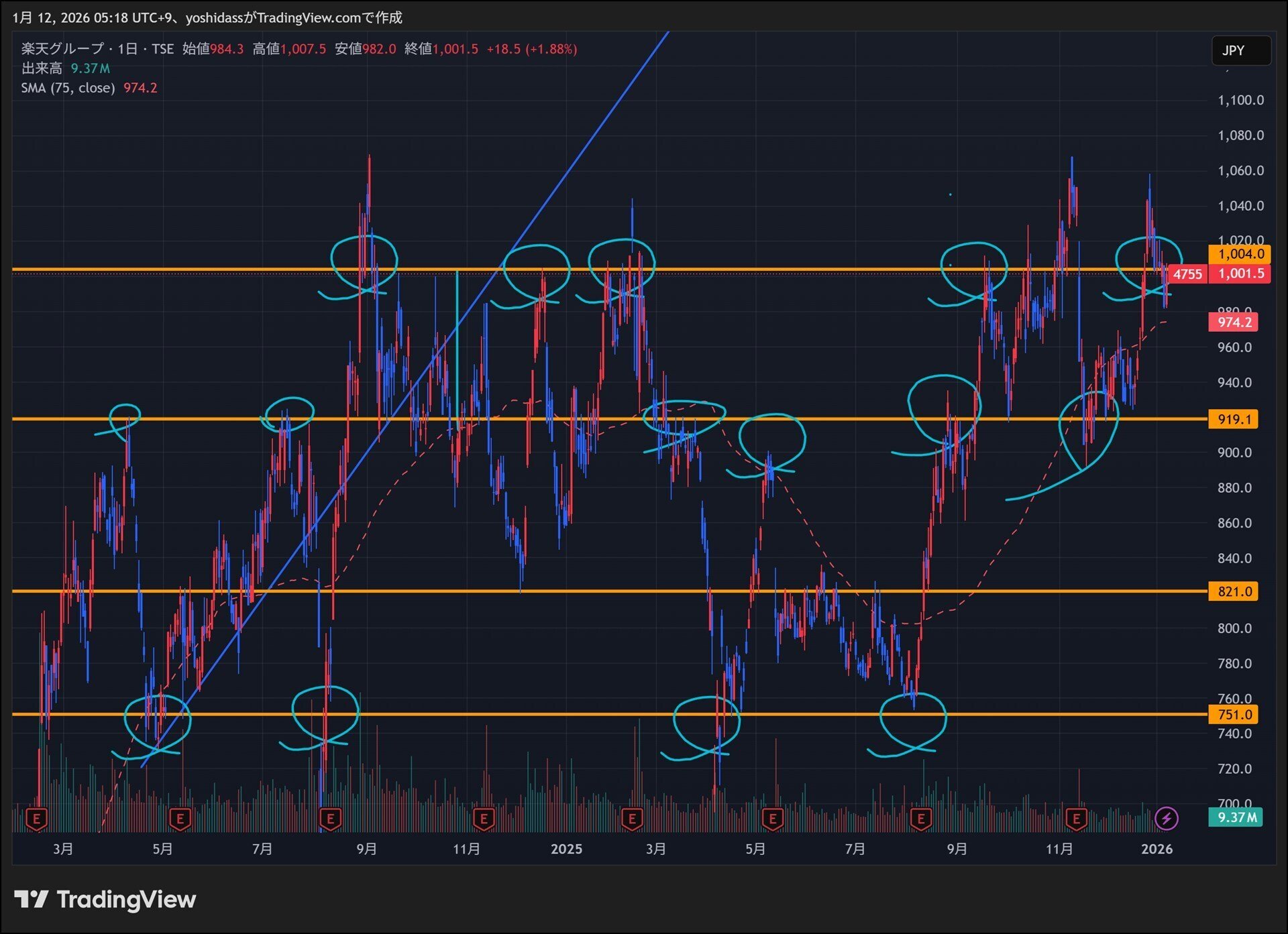The height and width of the screenshot is (934, 1288).
Task: Select the 919.1 horizontal line price label
Action: [1234, 420]
